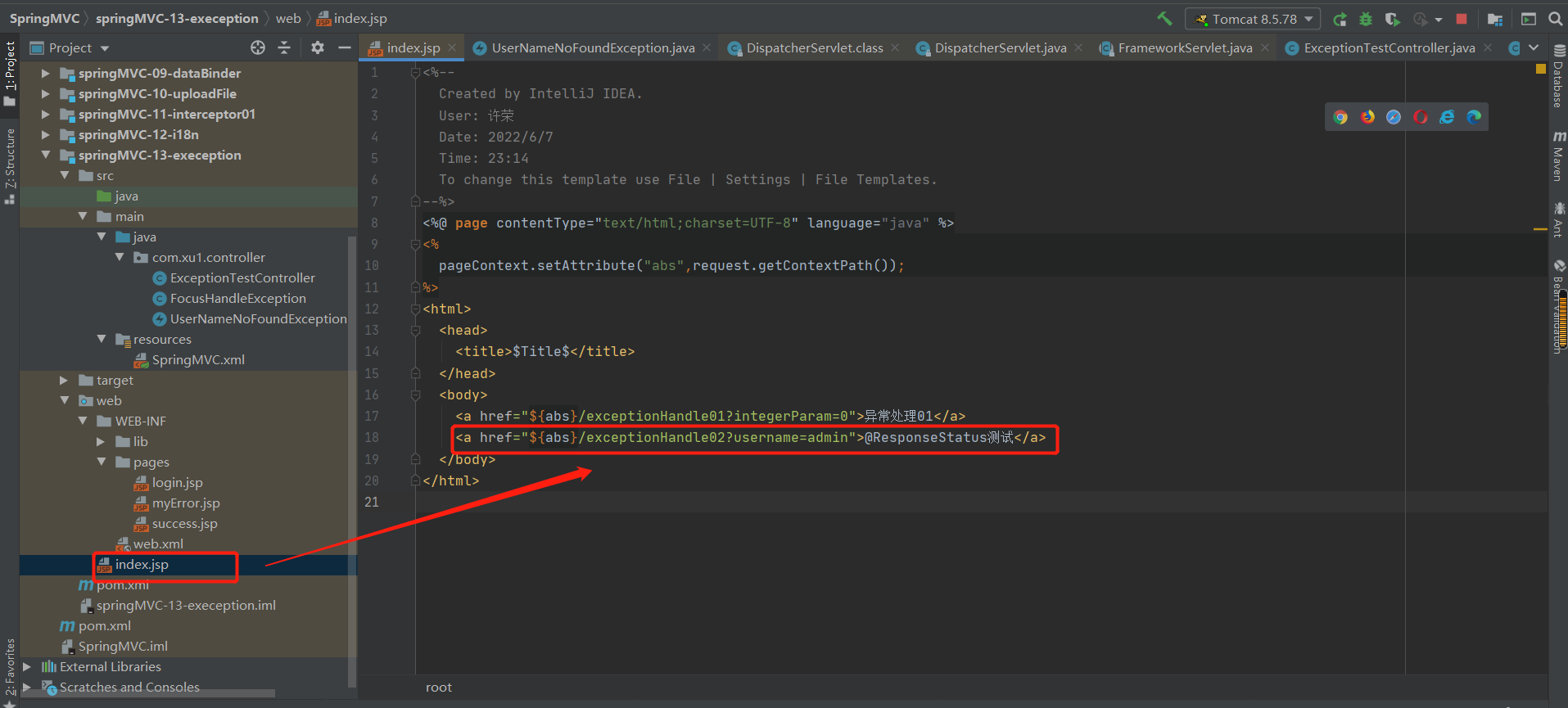Select FocusHandleException class in tree
Screen dimensions: 1568x708
(x=237, y=298)
